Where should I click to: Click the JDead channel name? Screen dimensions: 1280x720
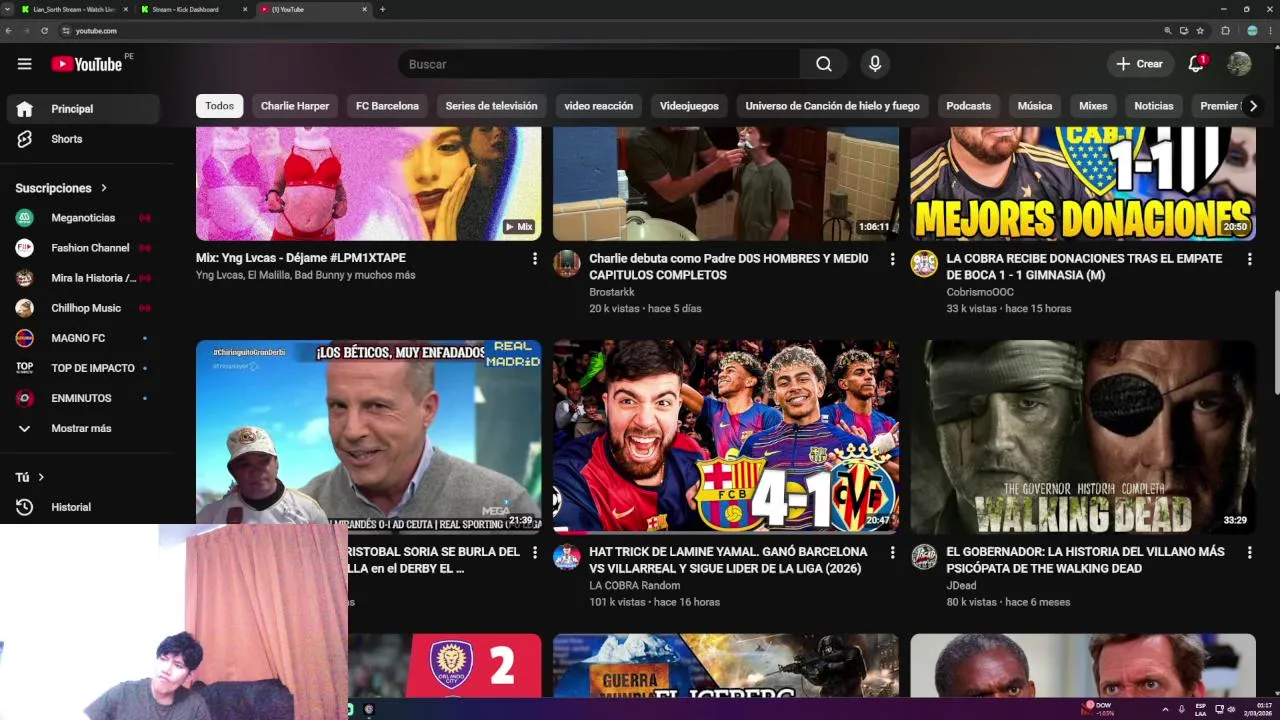click(x=961, y=586)
